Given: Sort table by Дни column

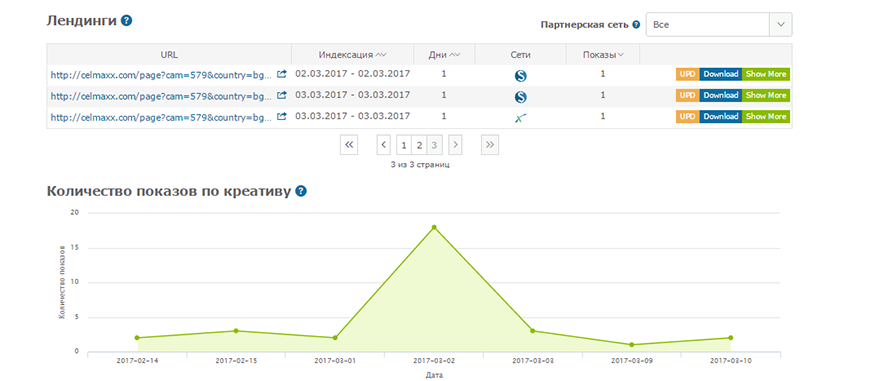Looking at the screenshot, I should click(x=444, y=55).
